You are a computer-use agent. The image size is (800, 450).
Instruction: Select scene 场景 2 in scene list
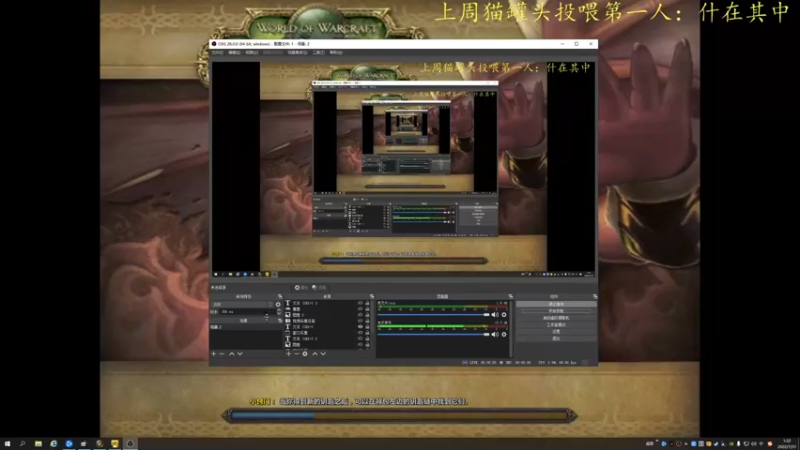pos(245,327)
